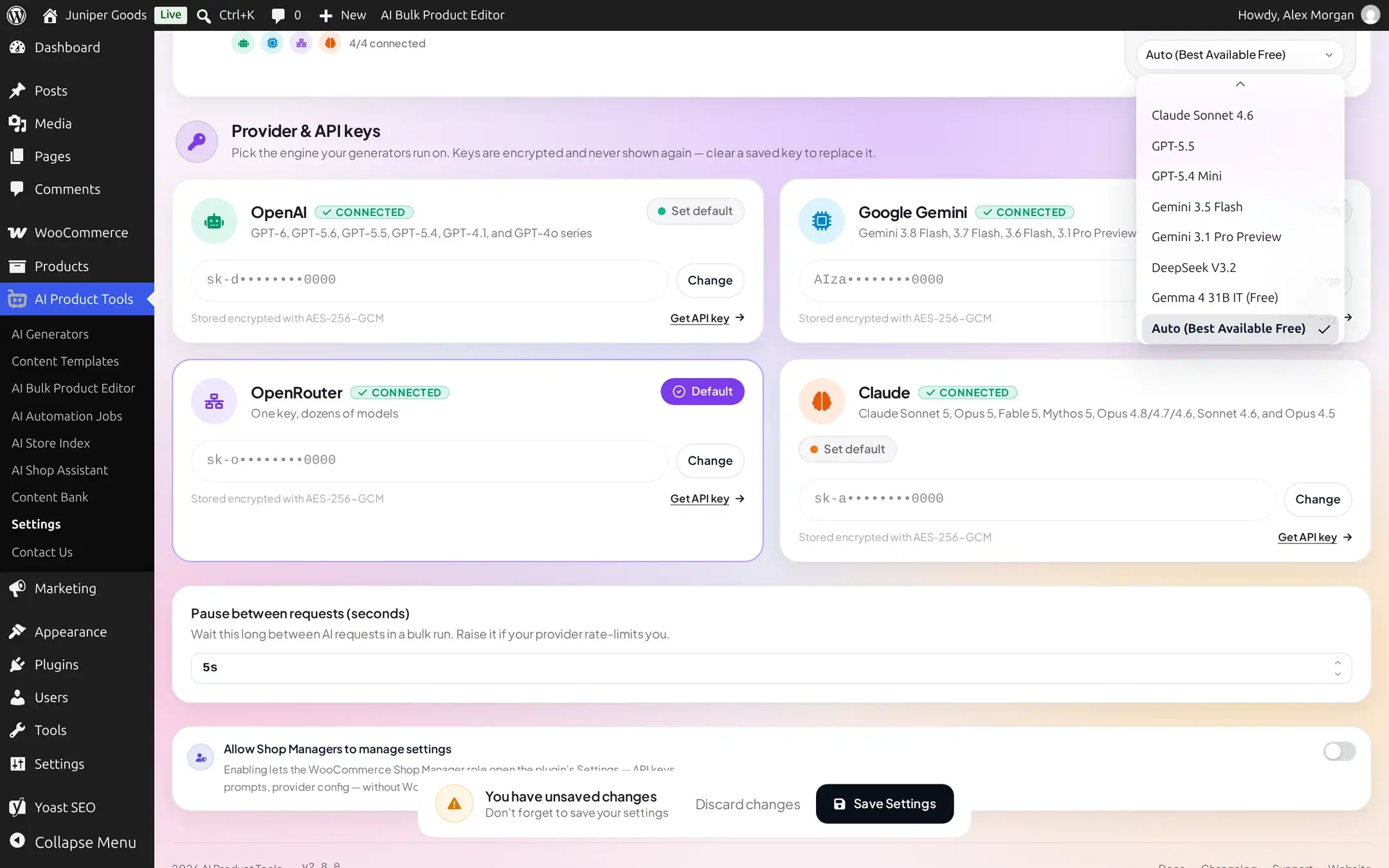
Task: Click the orange brain status icon near 4/4 connected
Action: [x=330, y=43]
